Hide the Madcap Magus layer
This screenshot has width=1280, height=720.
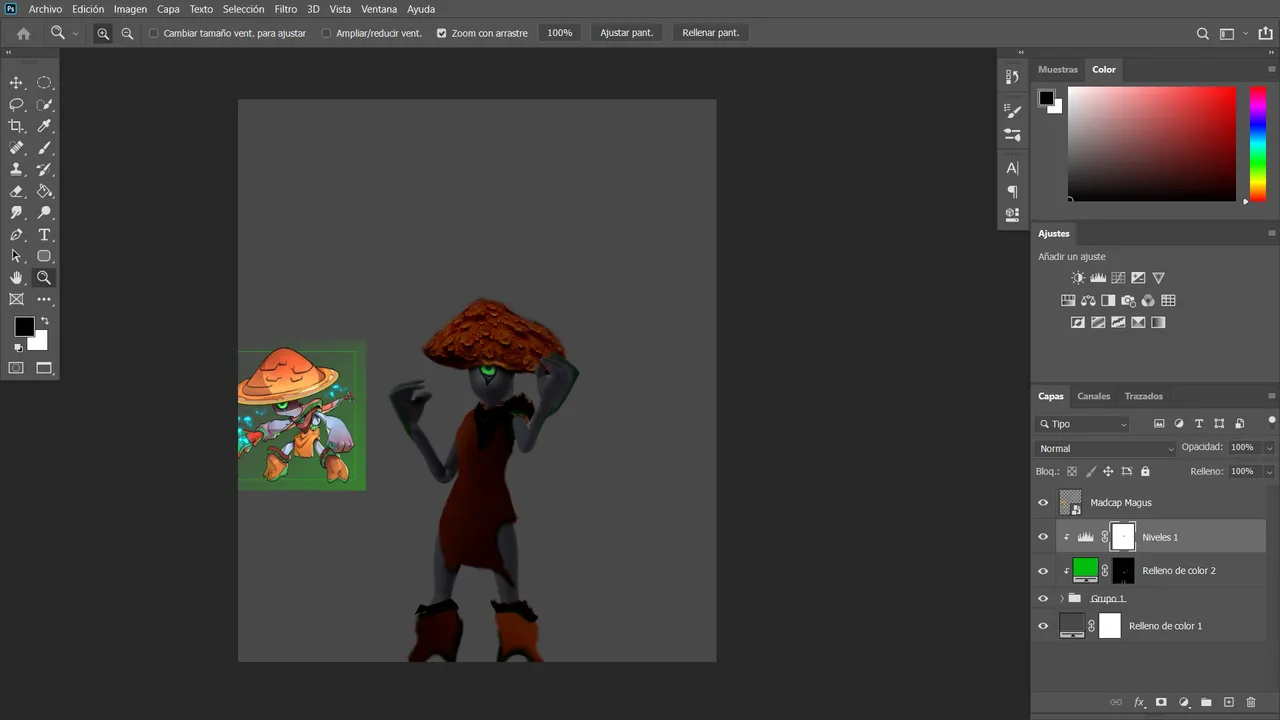click(1043, 503)
